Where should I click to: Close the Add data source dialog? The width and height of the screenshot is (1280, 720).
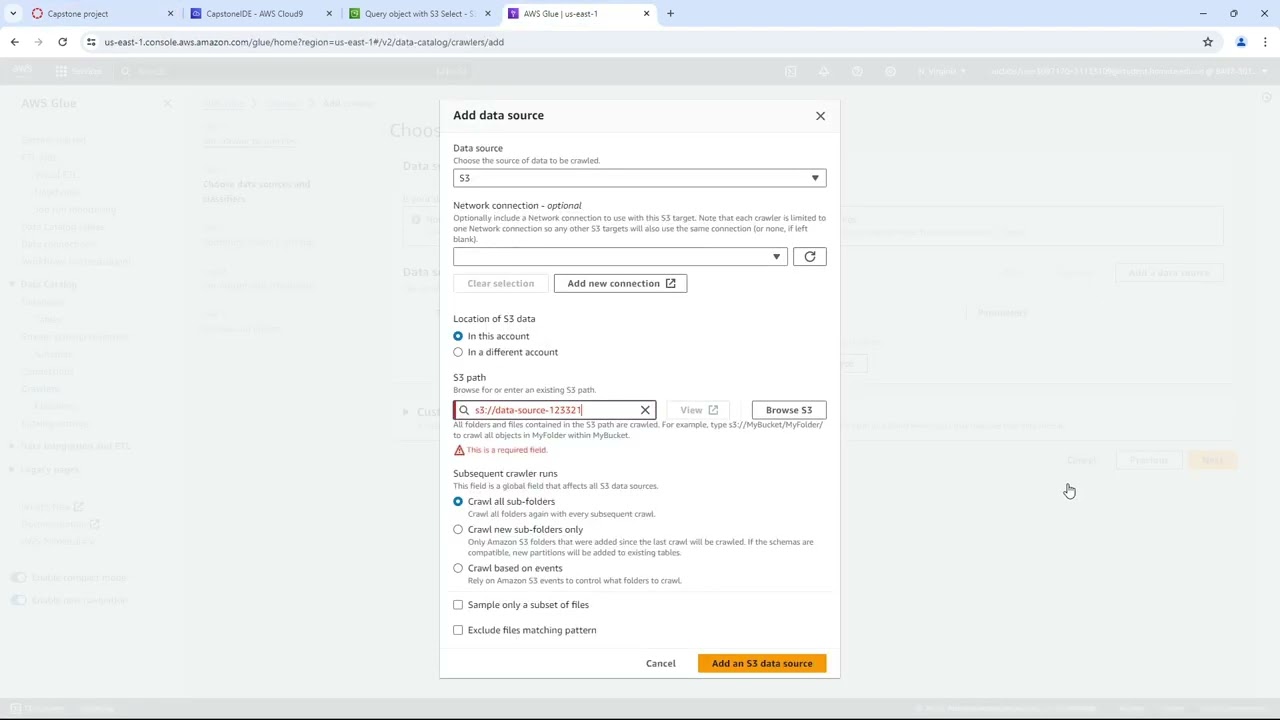pyautogui.click(x=820, y=116)
